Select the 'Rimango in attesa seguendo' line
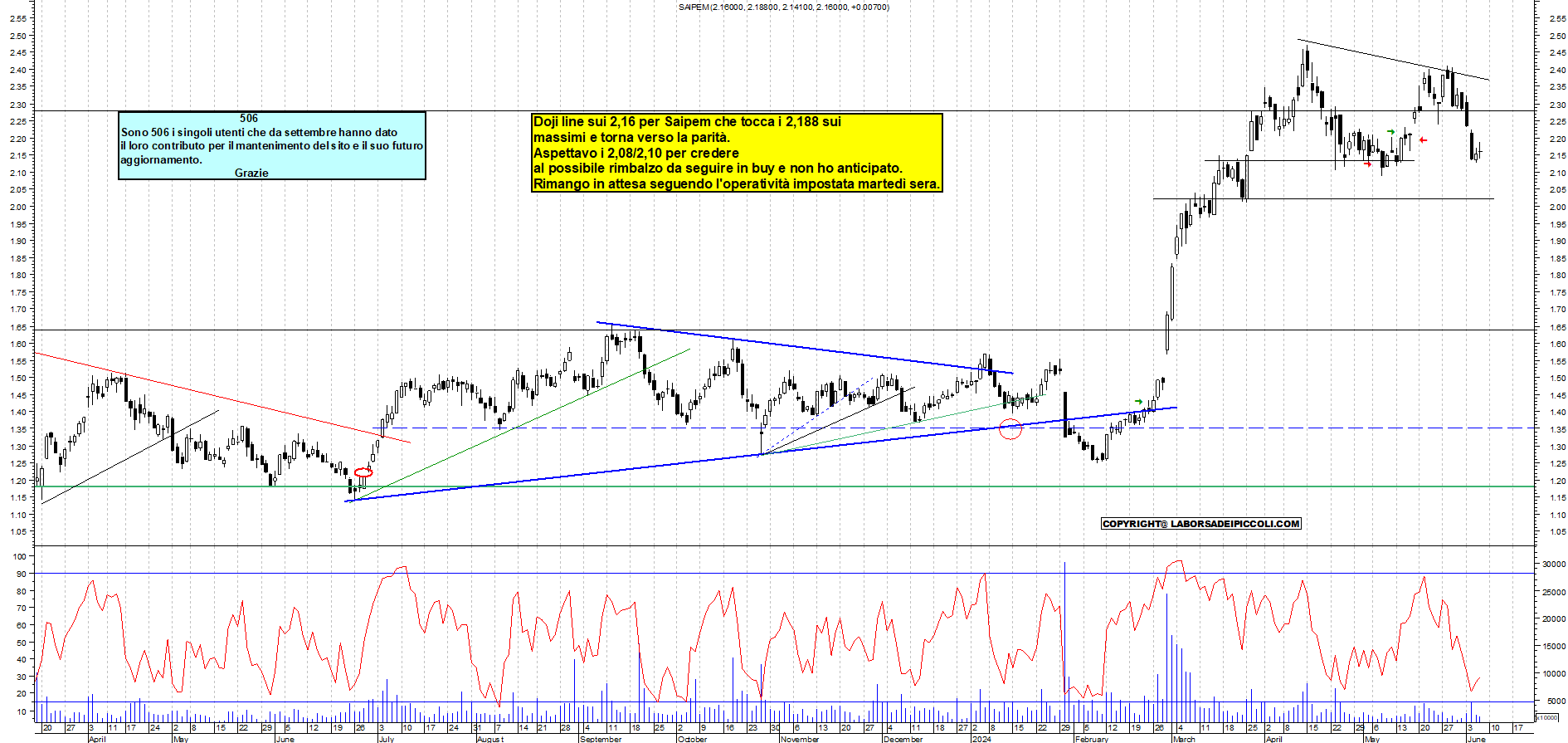The width and height of the screenshot is (1568, 743). coord(737,183)
